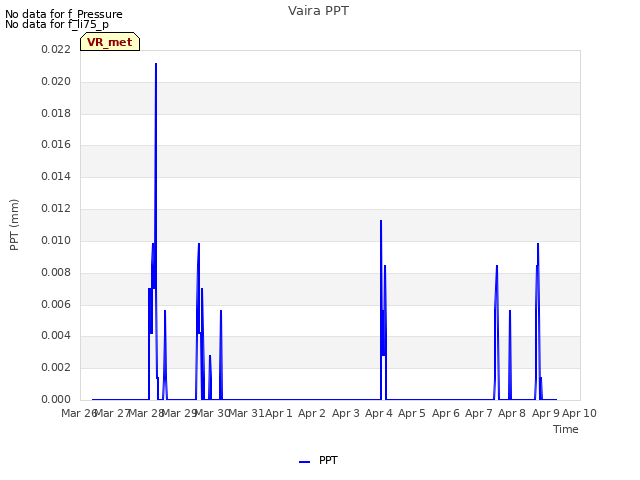Click the 'No data for f_li75_p' message
640x480 pixels.
[x=57, y=24]
